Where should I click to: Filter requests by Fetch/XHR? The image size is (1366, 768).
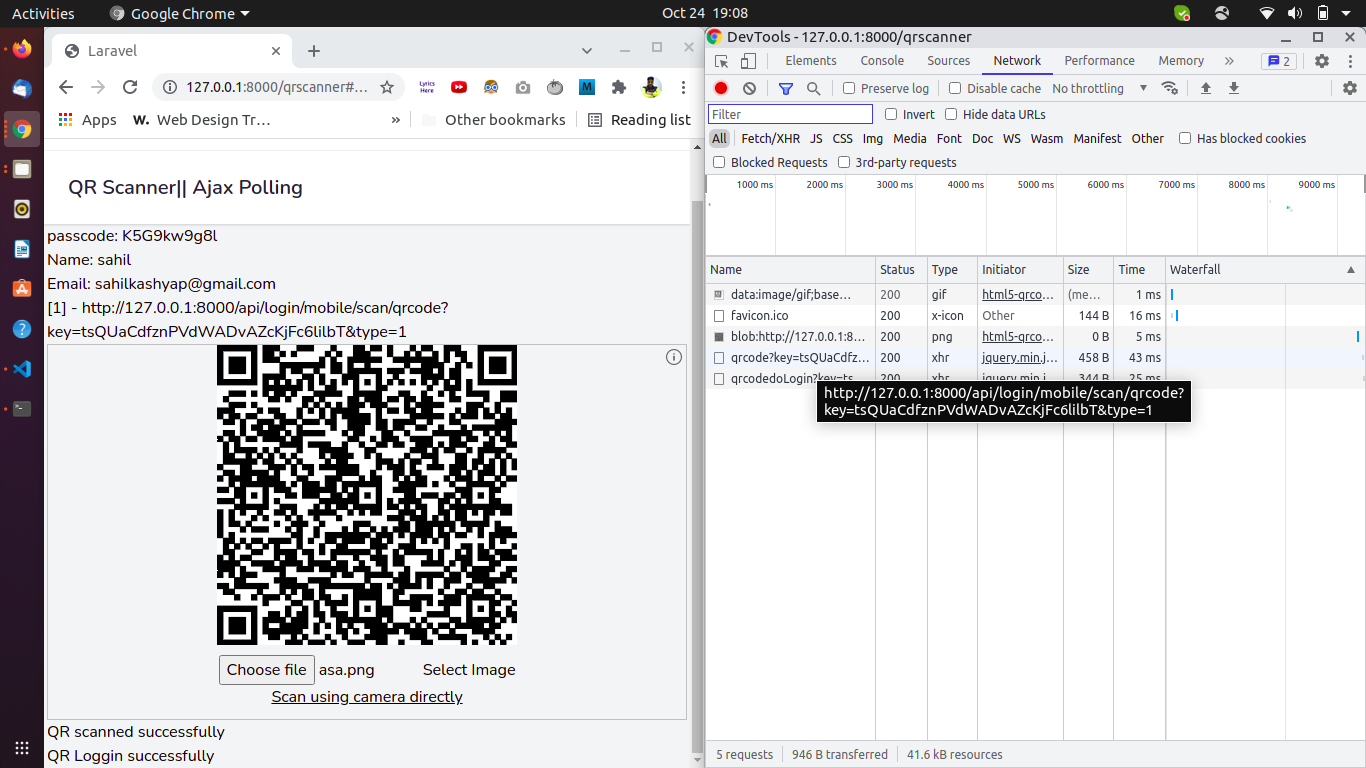coord(770,138)
